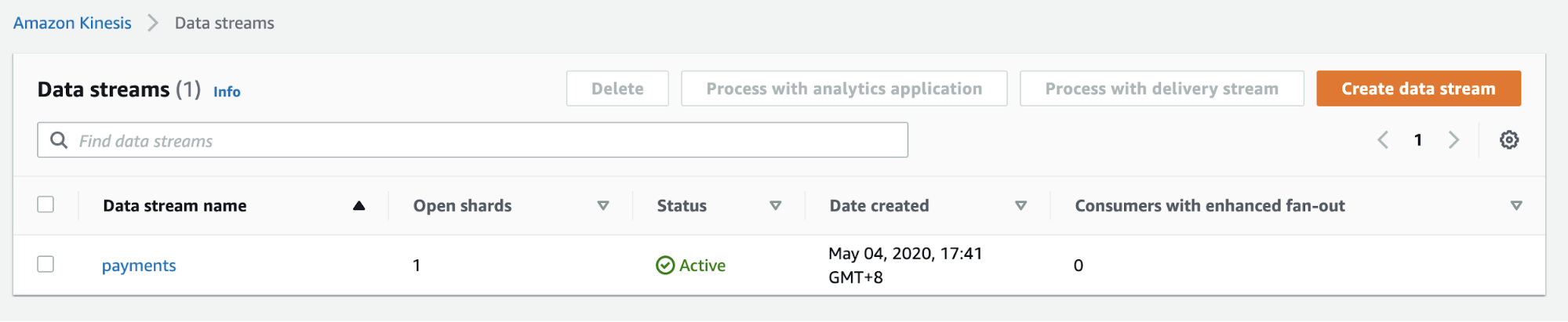1568x322 pixels.
Task: Go to next page arrow
Action: coord(1453,140)
